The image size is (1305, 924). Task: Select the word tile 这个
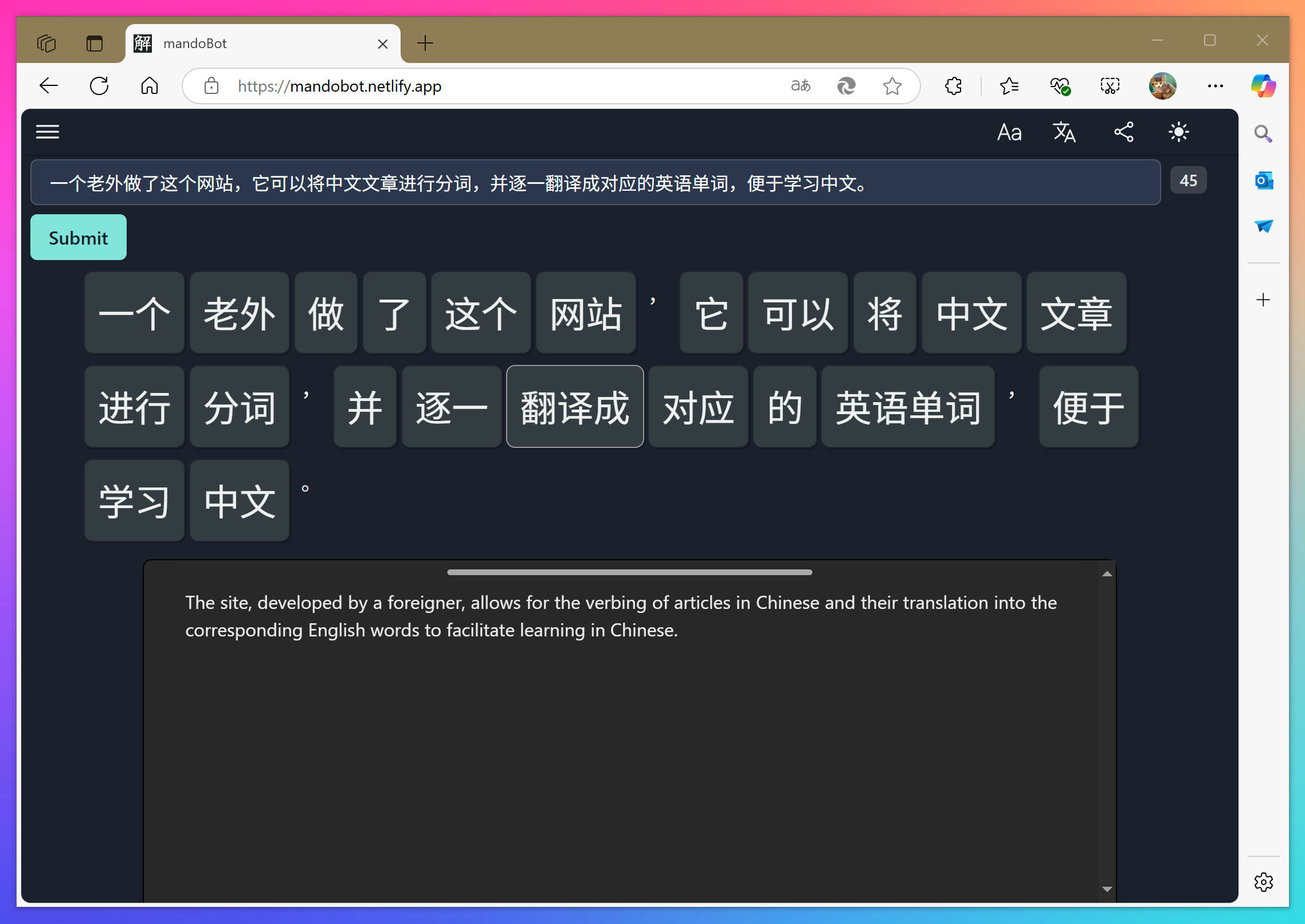[481, 313]
